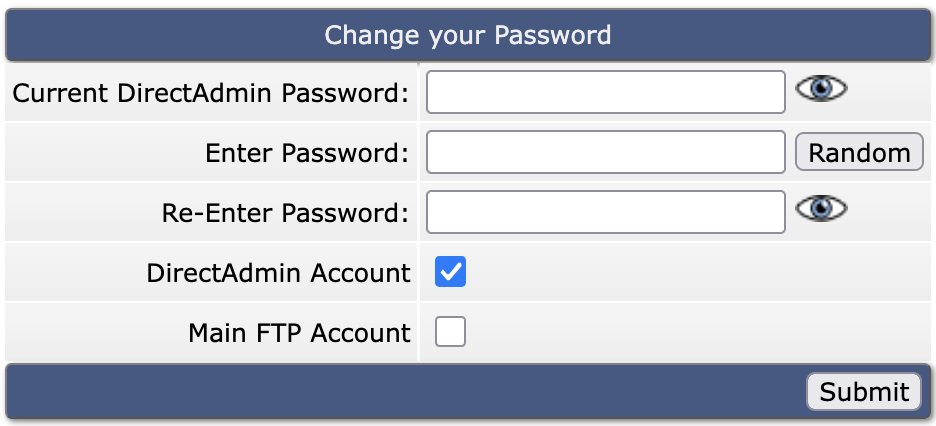Toggle the checked box for DirectAdmin Account
The width and height of the screenshot is (936, 426).
[450, 272]
